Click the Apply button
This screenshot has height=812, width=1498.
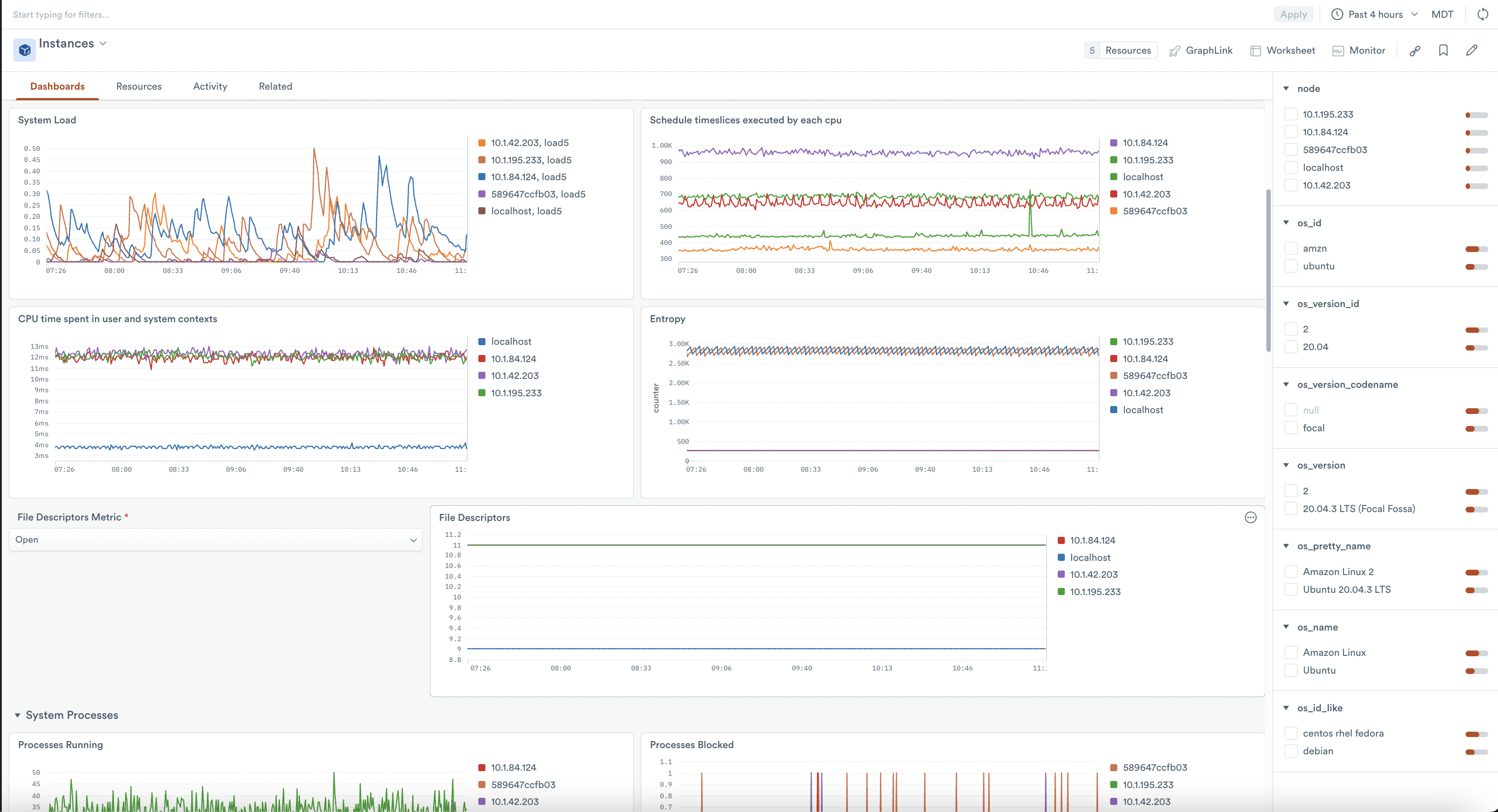click(1293, 15)
